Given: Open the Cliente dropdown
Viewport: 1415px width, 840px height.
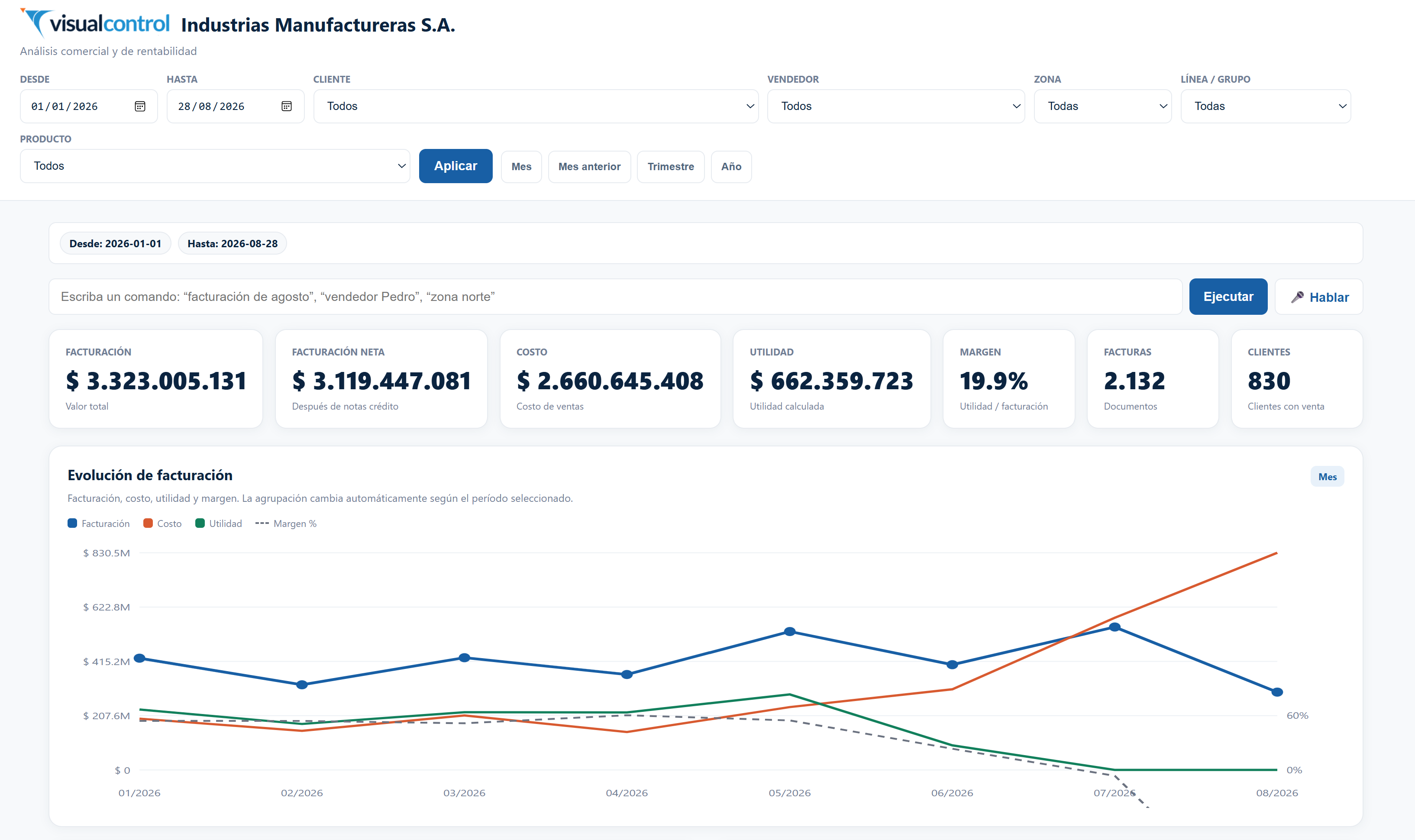Looking at the screenshot, I should click(536, 107).
